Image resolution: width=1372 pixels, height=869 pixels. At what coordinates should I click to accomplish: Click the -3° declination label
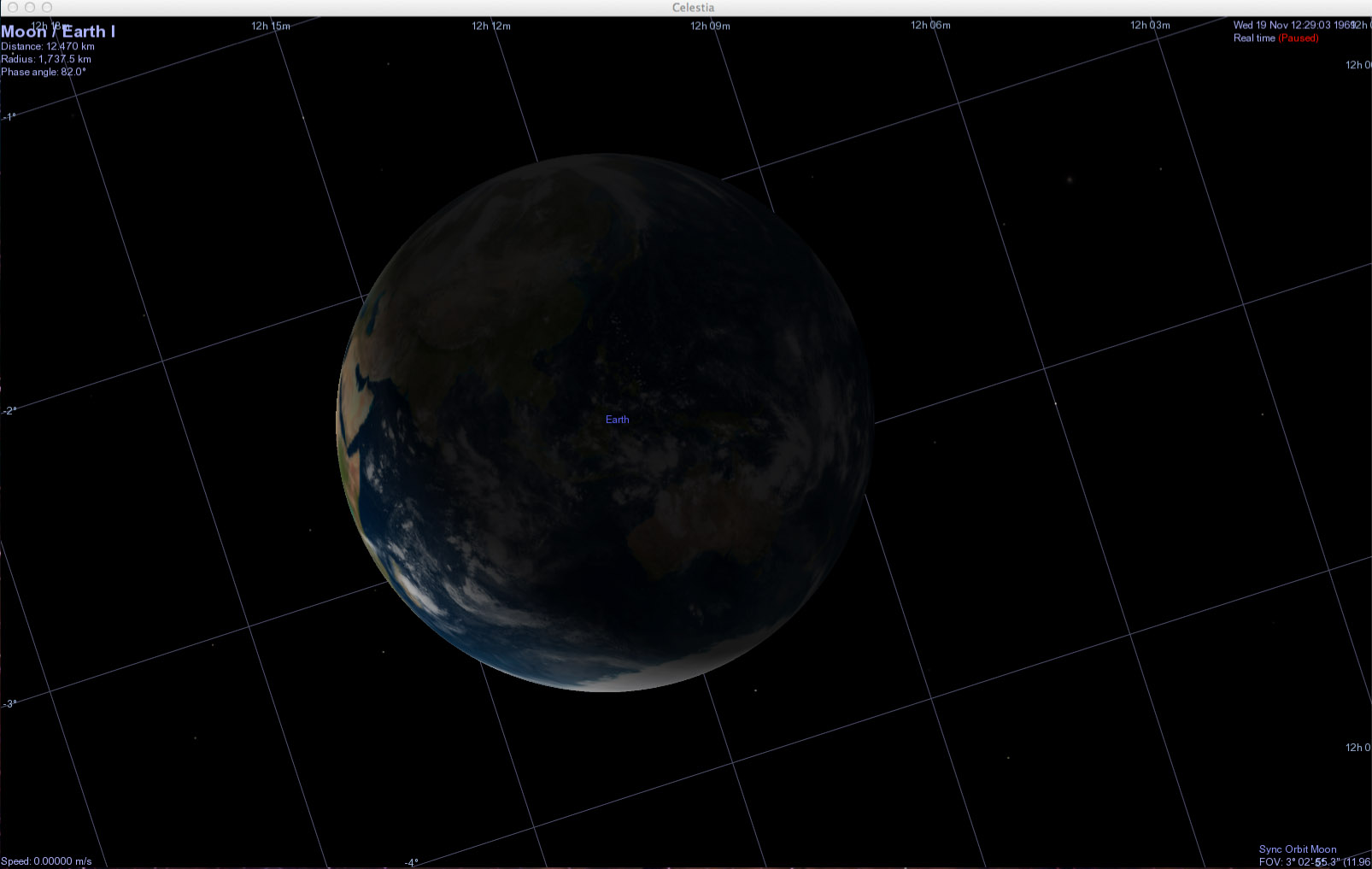pos(10,704)
